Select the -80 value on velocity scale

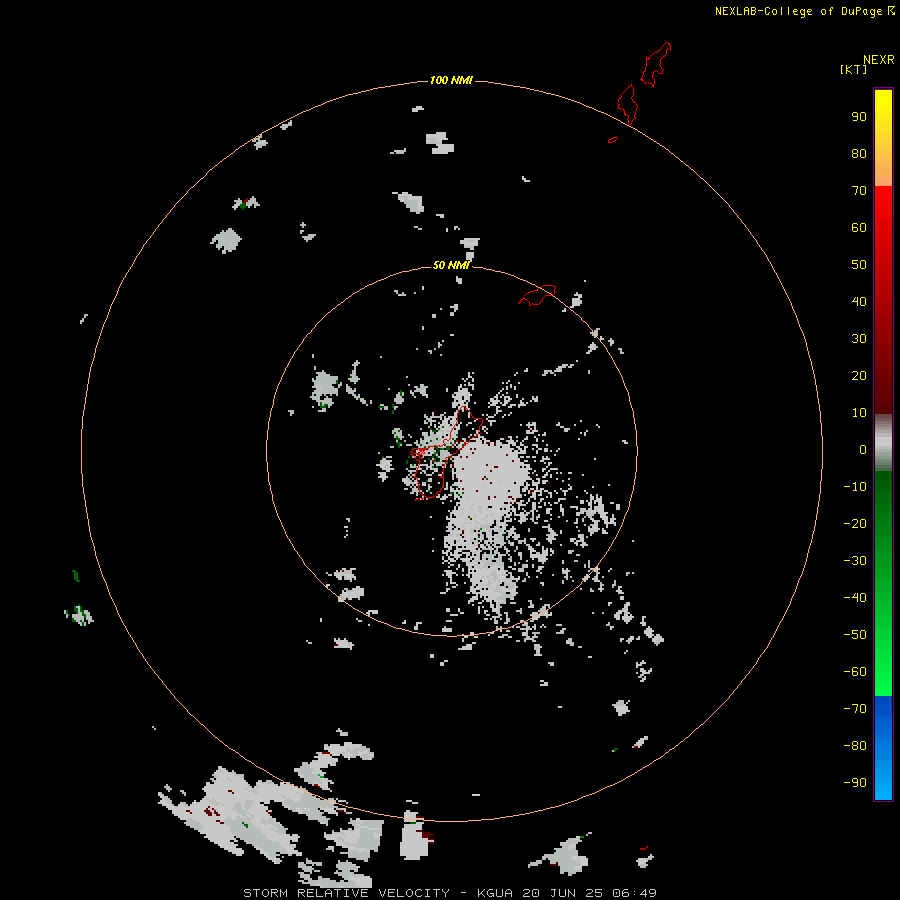855,746
